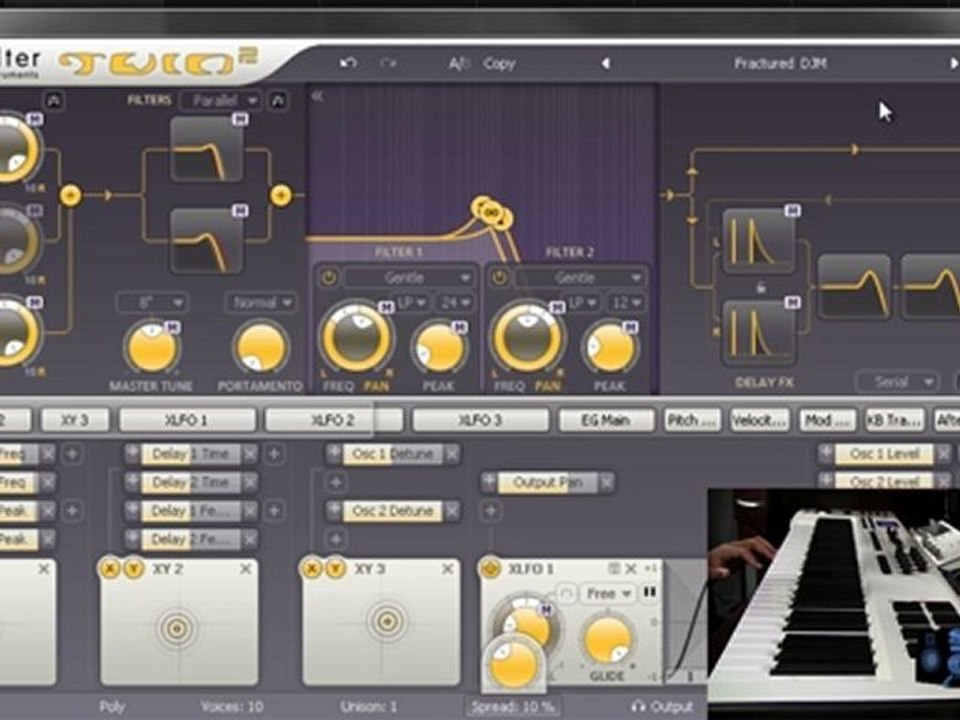Open the 8" octave dropdown
Screen dimensions: 960x720
coord(152,302)
